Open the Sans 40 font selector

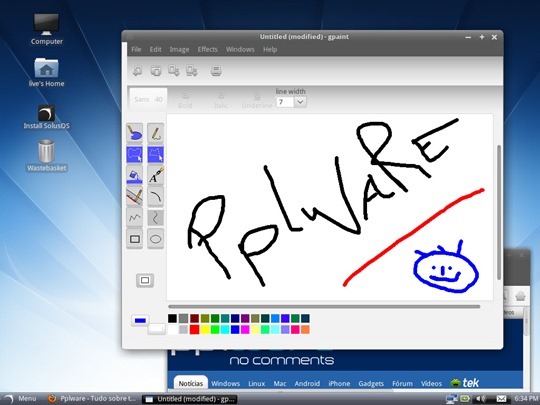(148, 99)
